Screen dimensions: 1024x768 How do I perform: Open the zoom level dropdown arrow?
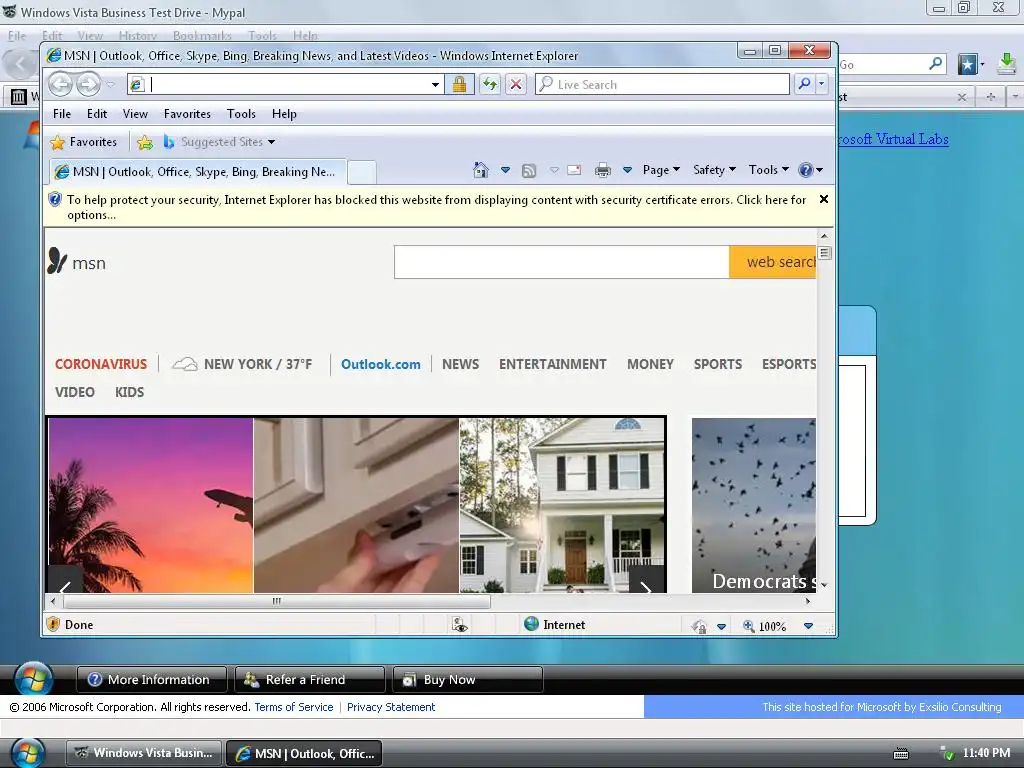808,626
